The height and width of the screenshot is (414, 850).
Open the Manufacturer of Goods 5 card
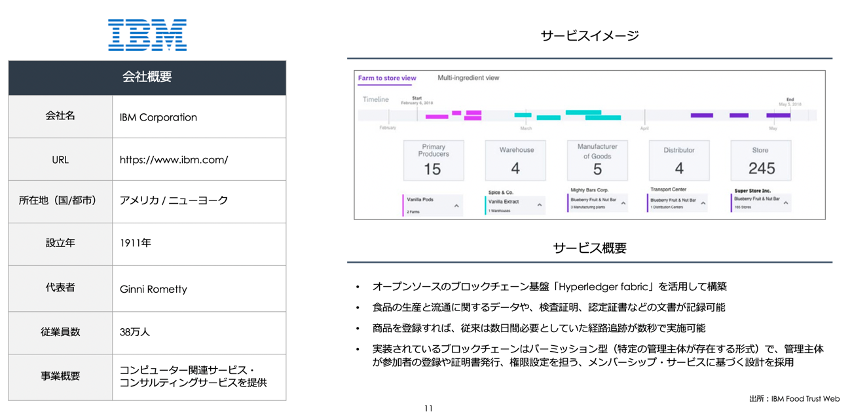click(x=597, y=160)
